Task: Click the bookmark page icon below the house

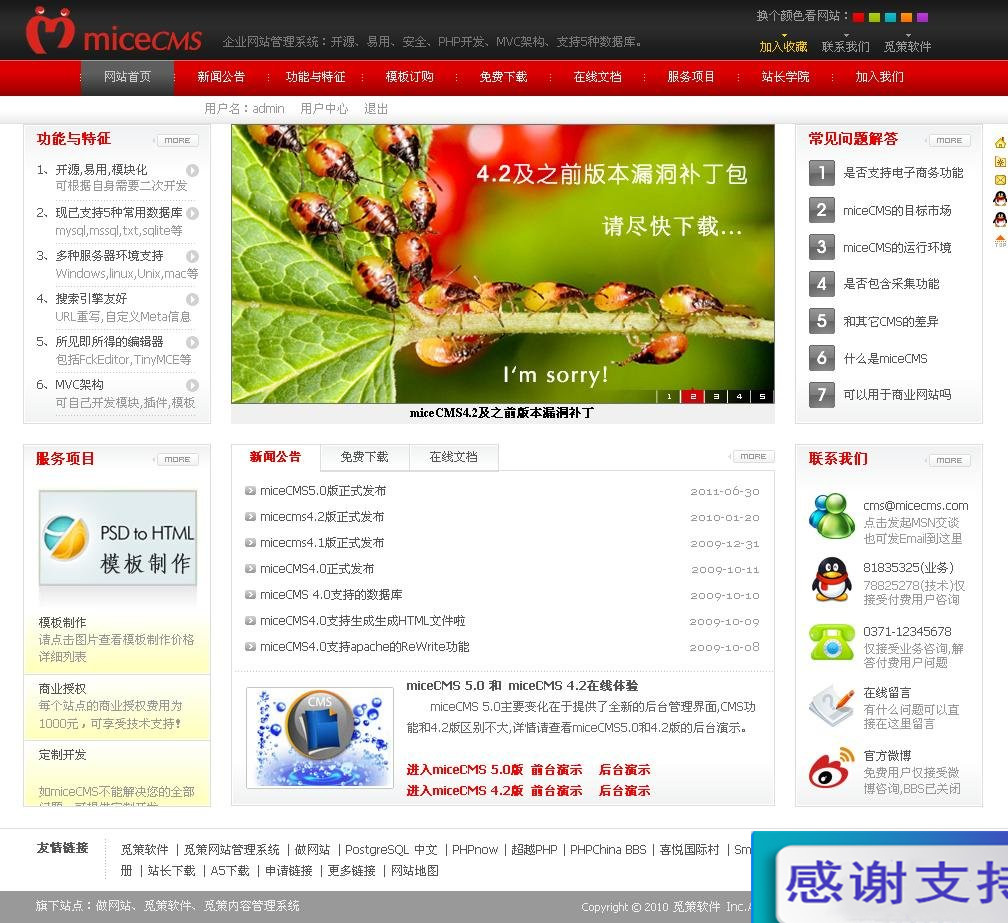Action: (1000, 161)
